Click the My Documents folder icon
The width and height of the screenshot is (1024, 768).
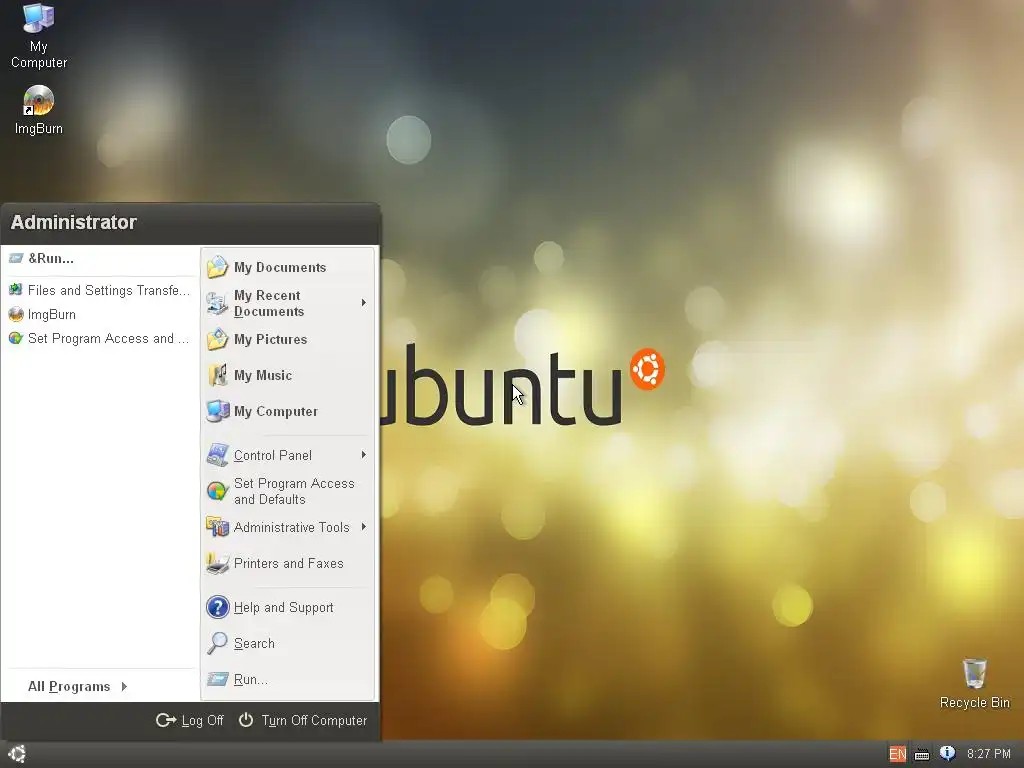217,266
